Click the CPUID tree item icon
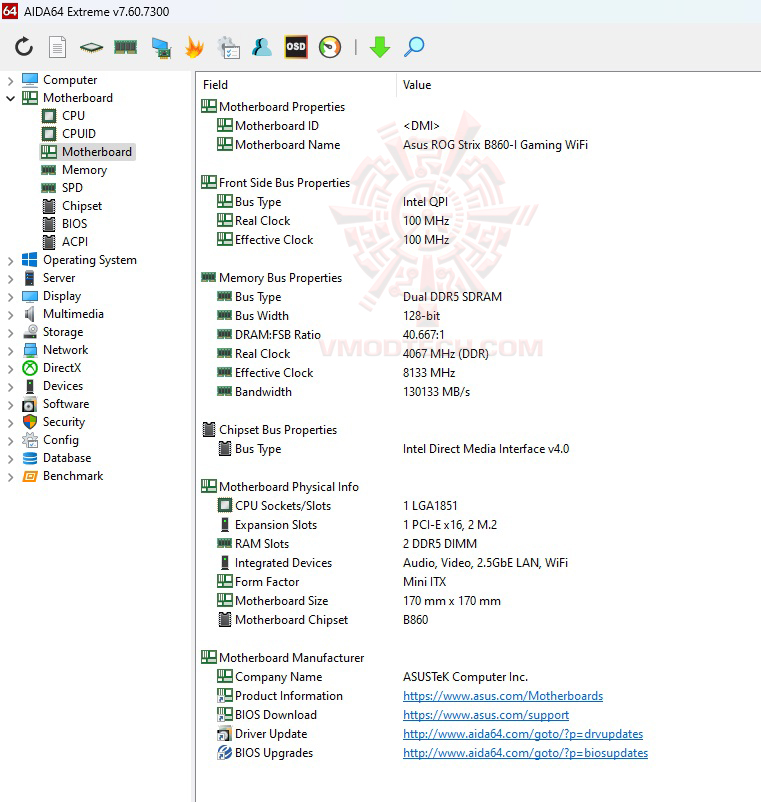761x802 pixels. (49, 134)
